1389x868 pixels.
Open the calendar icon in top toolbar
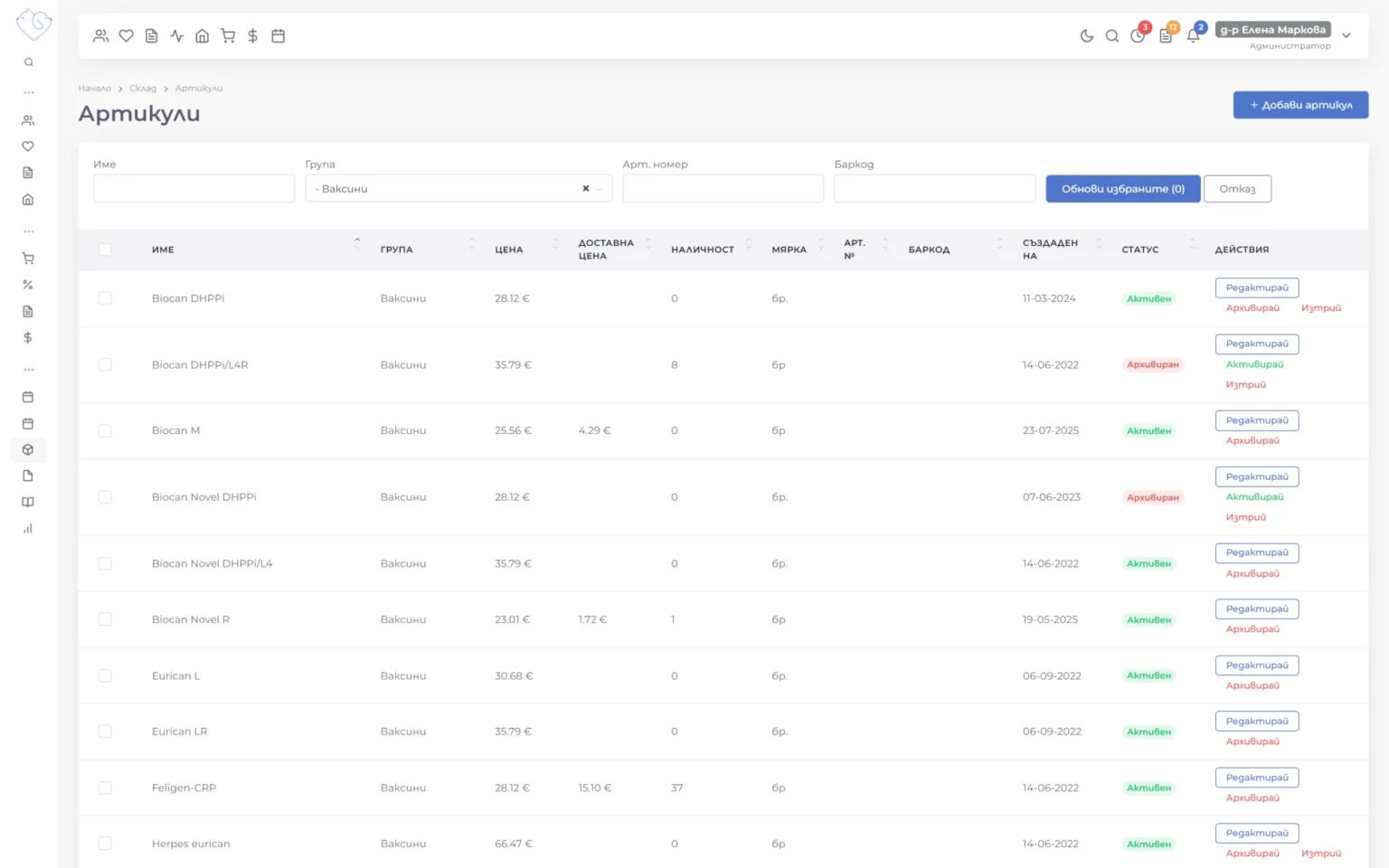click(279, 36)
